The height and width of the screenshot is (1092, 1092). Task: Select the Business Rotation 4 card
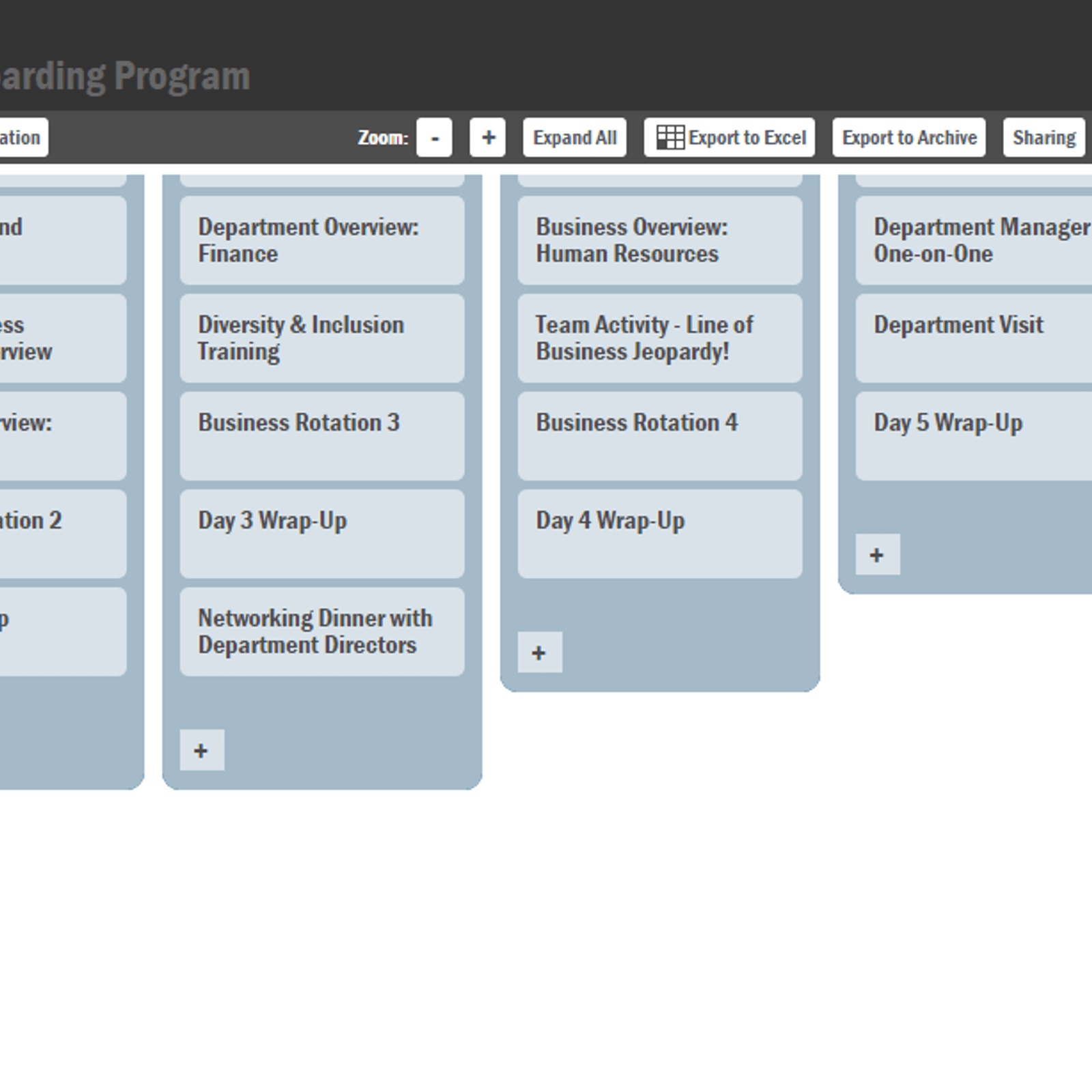tap(659, 436)
